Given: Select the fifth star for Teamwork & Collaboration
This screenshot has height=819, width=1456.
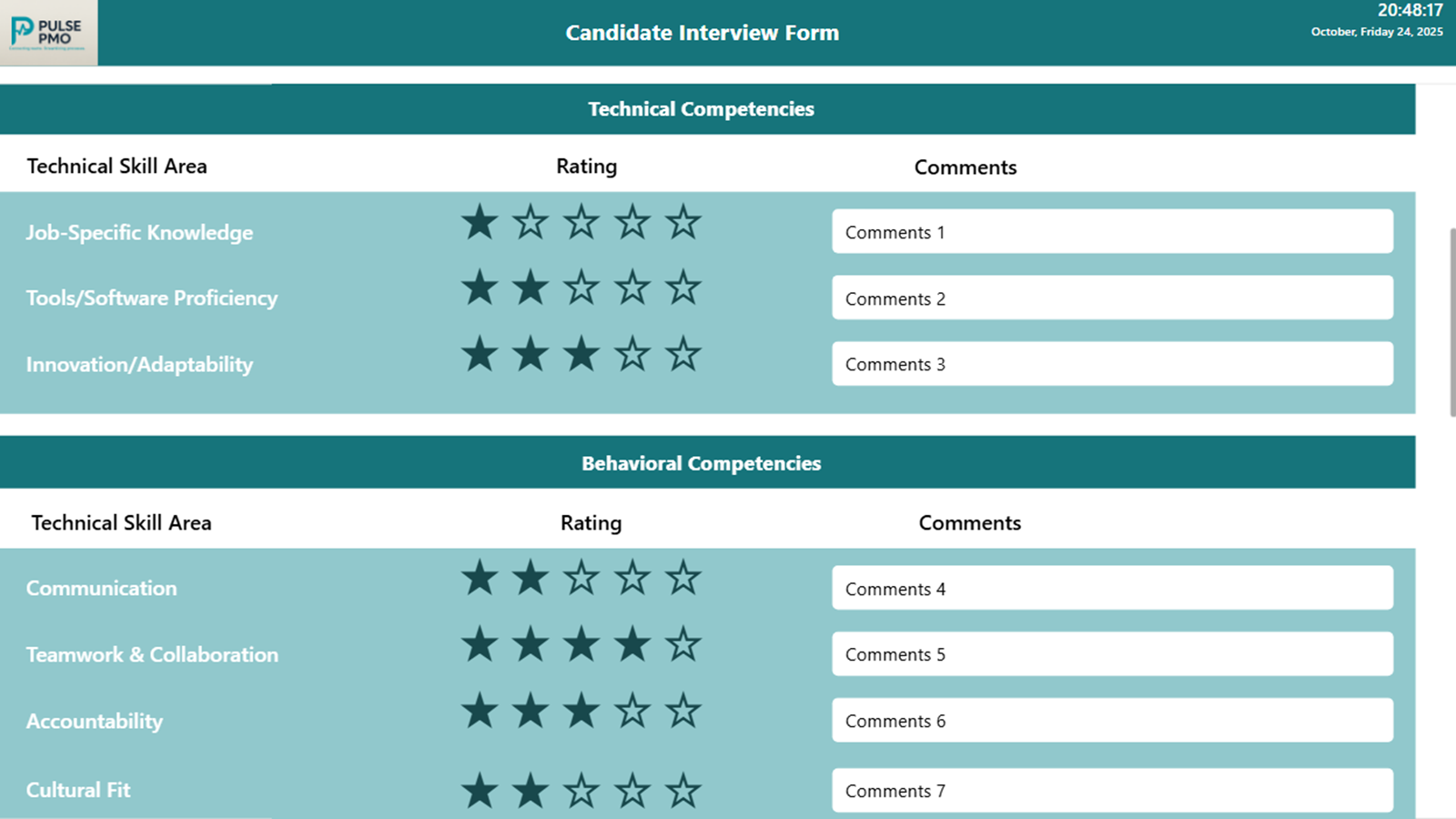Looking at the screenshot, I should pyautogui.click(x=683, y=643).
